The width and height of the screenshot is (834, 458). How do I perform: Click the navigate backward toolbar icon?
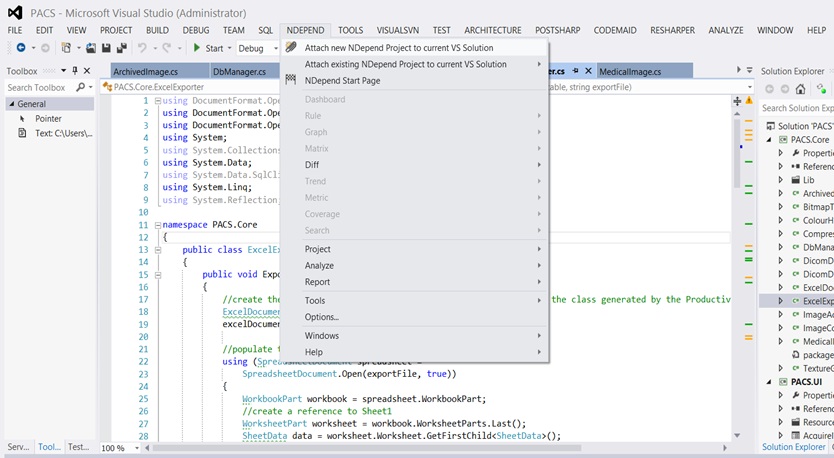point(21,48)
